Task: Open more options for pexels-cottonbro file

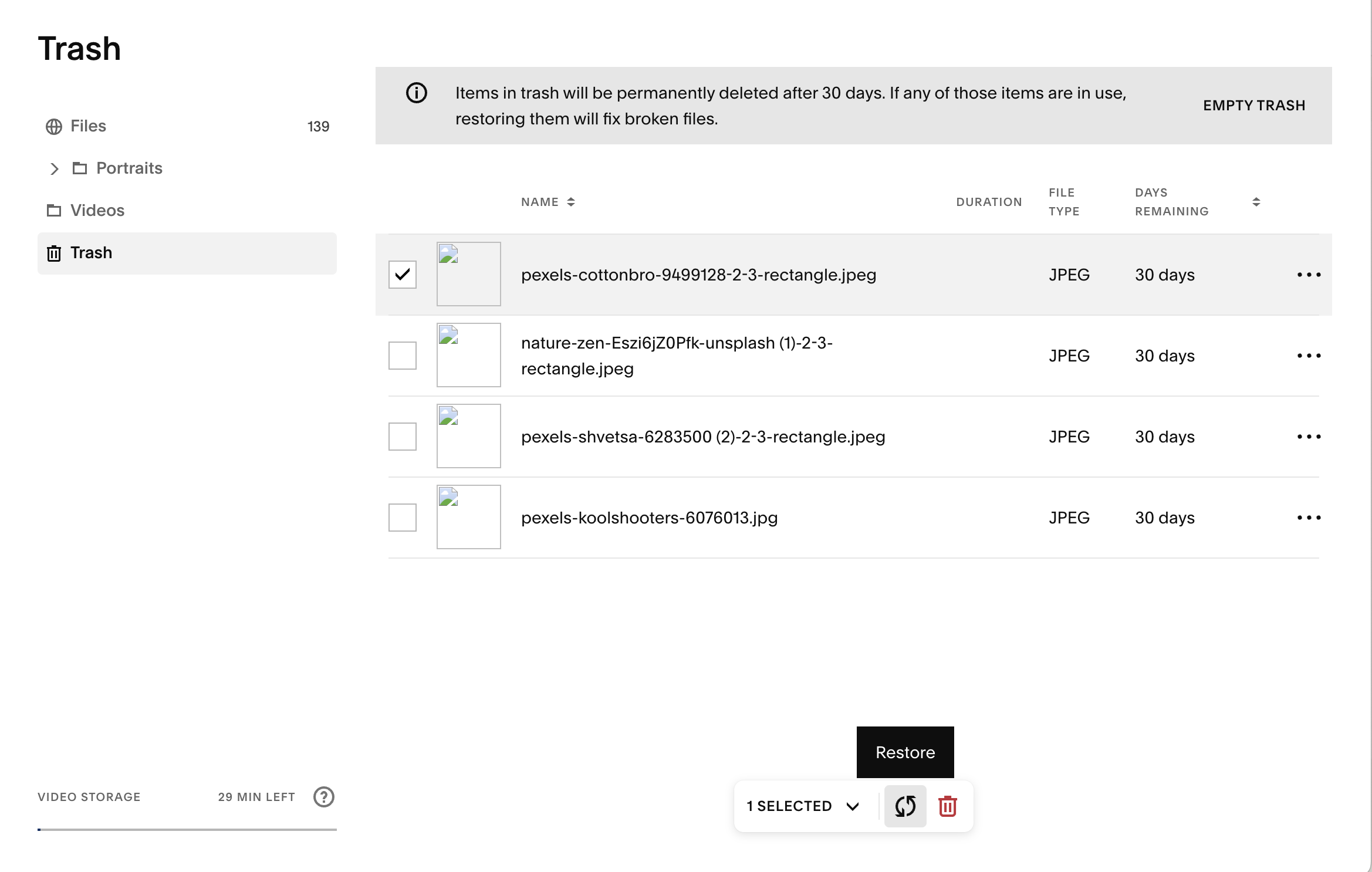Action: [1309, 275]
